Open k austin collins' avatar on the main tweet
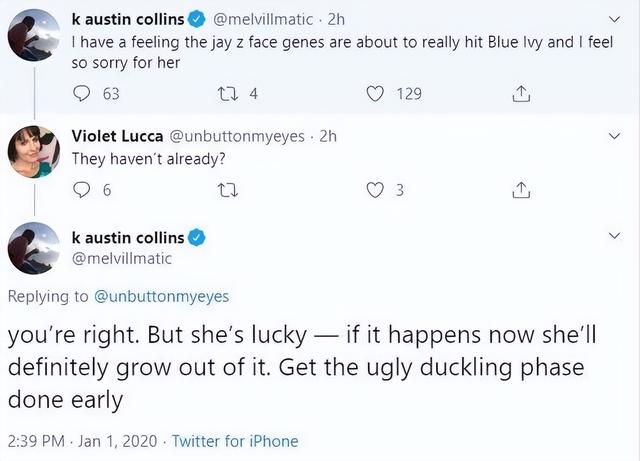Screen dimensions: 640x461 [35, 249]
